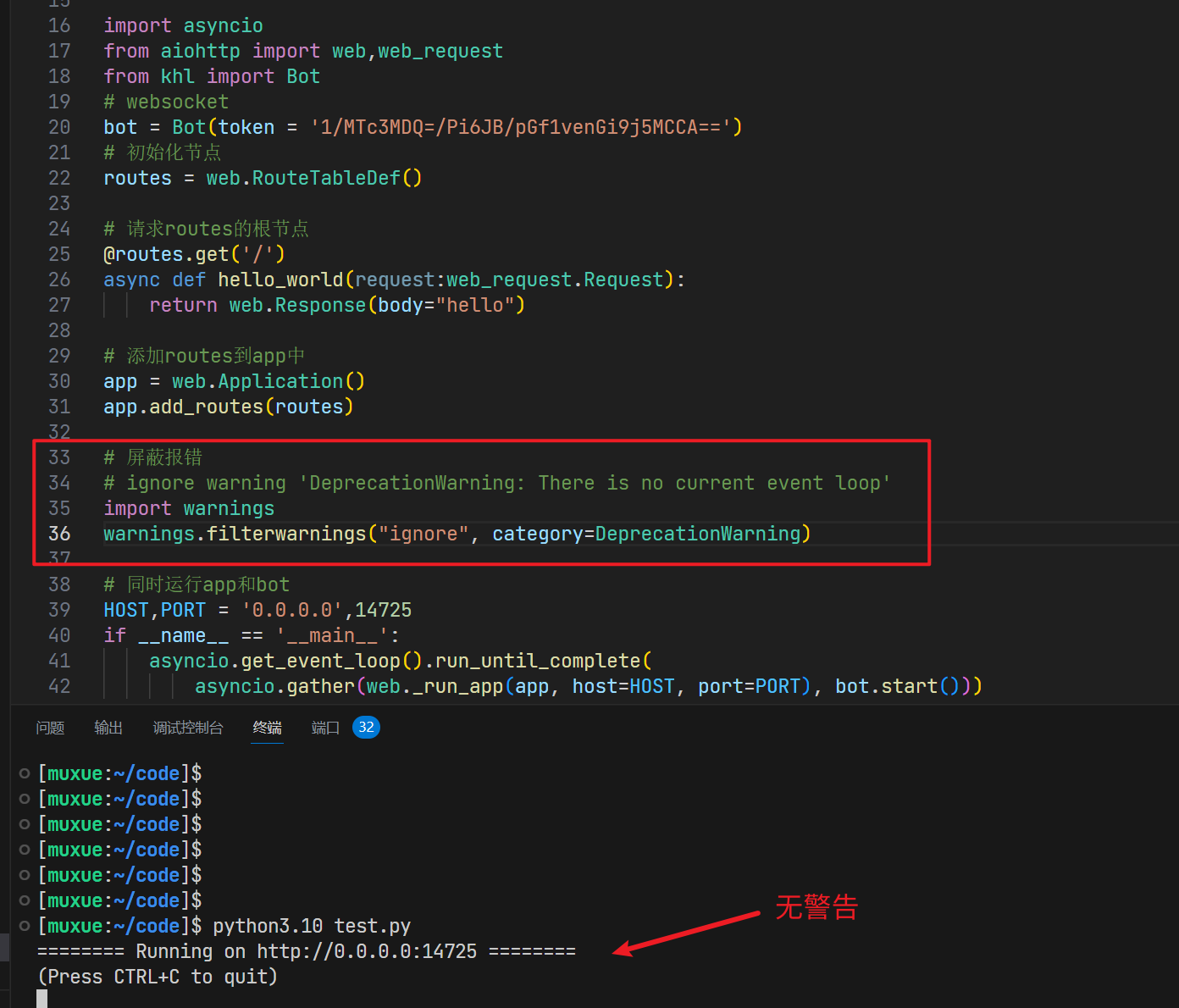Click the 'python3.10 test.py' terminal command

(x=312, y=926)
